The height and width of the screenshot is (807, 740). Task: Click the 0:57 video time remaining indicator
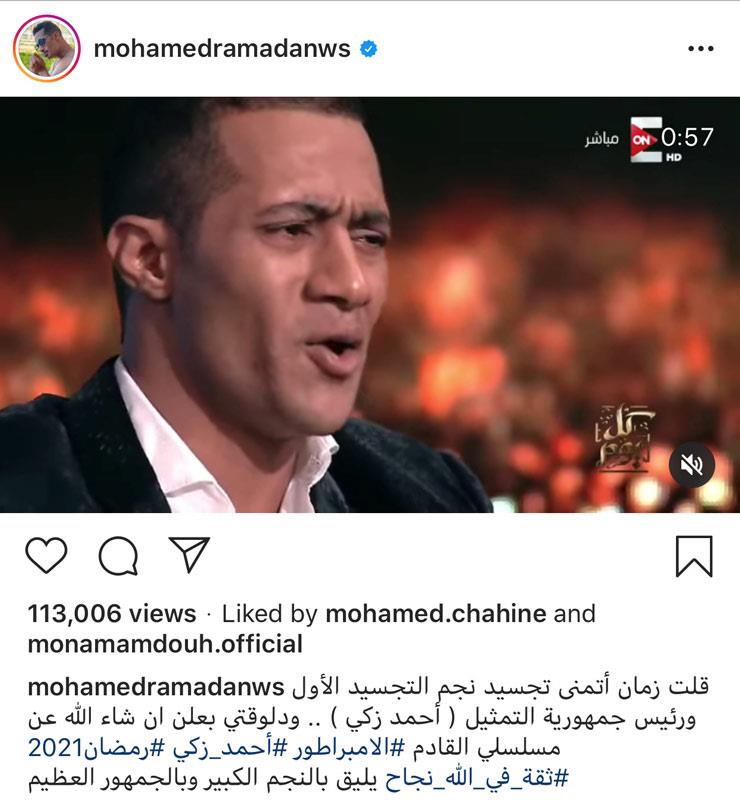point(688,137)
